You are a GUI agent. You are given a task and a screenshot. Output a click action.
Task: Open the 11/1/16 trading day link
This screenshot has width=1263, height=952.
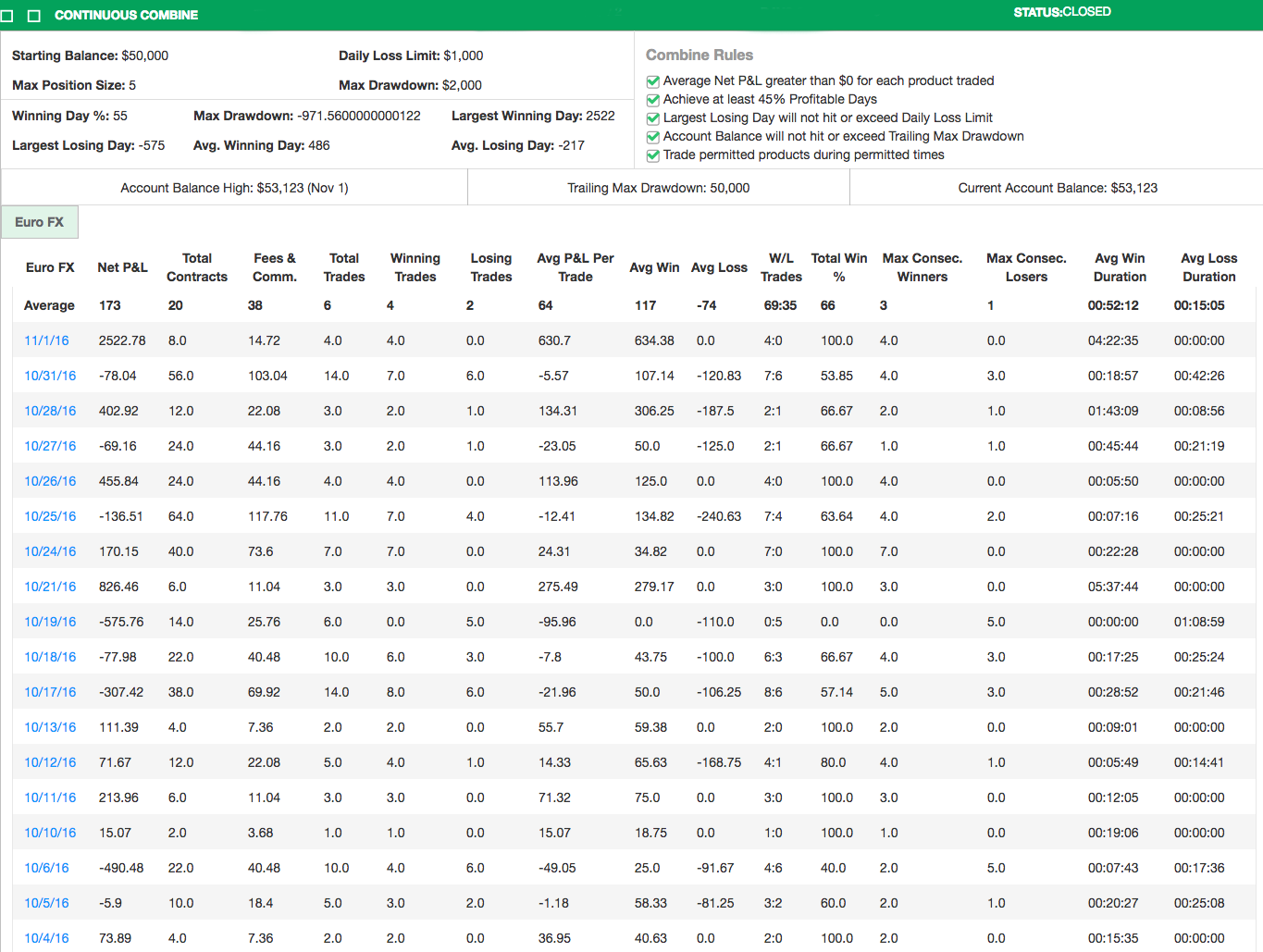(46, 340)
